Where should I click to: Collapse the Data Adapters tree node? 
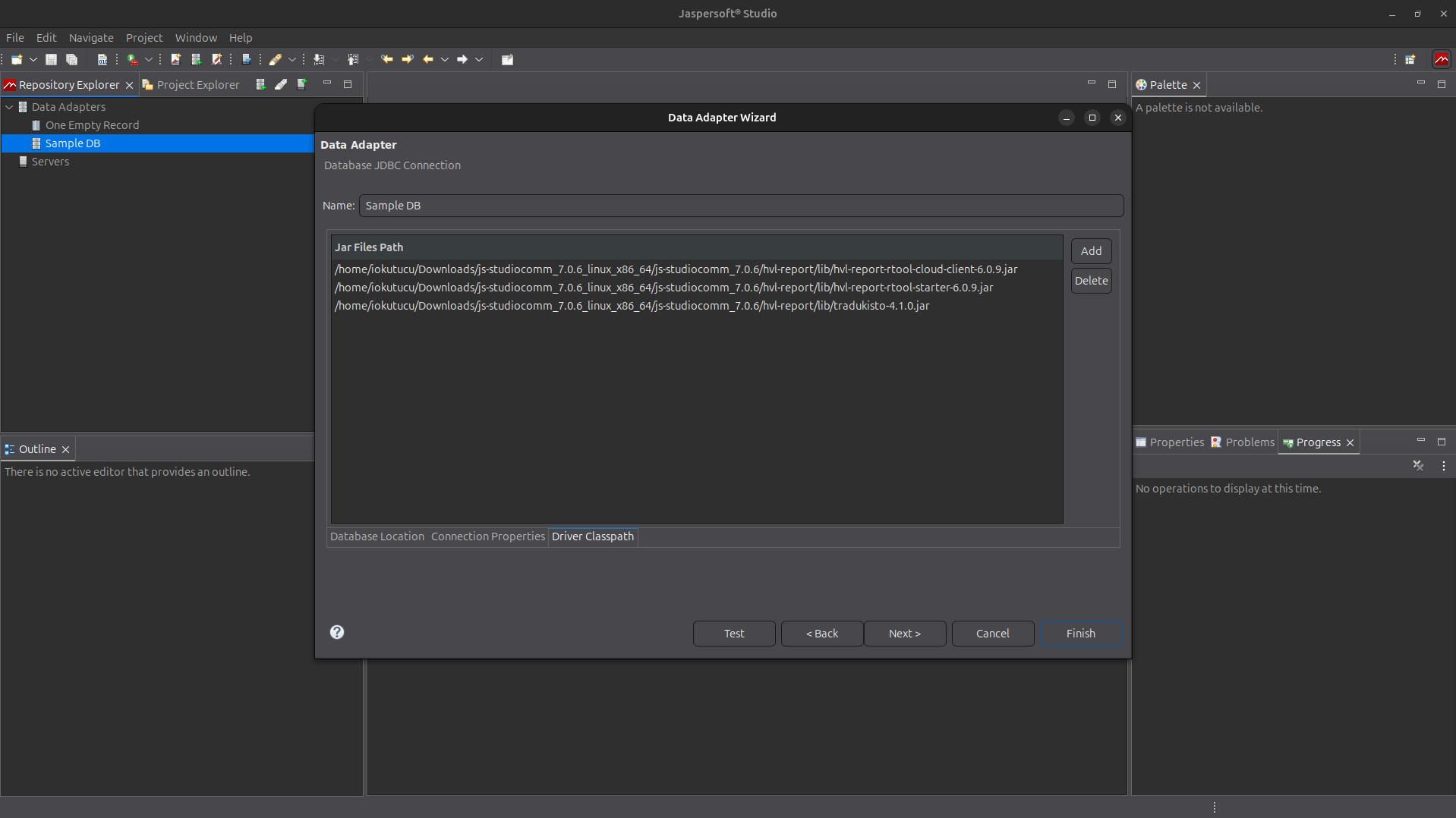[x=9, y=107]
